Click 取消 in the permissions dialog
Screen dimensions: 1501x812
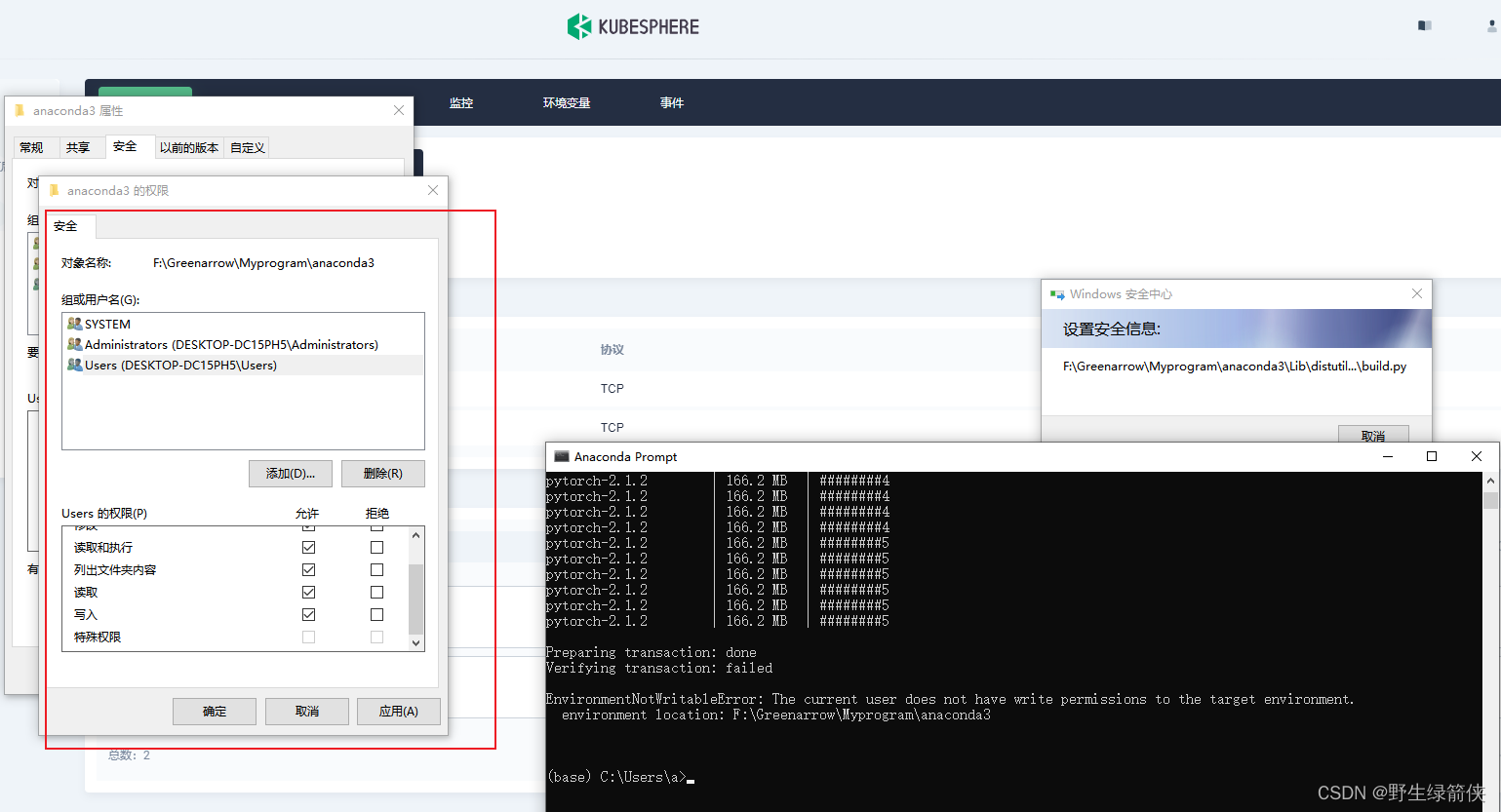307,712
